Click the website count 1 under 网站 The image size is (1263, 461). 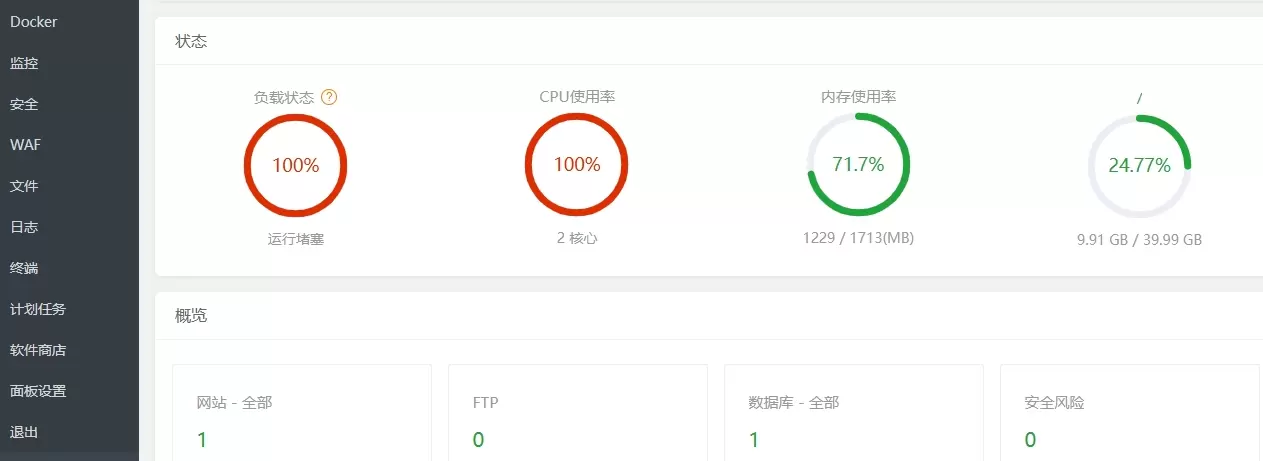(x=202, y=440)
